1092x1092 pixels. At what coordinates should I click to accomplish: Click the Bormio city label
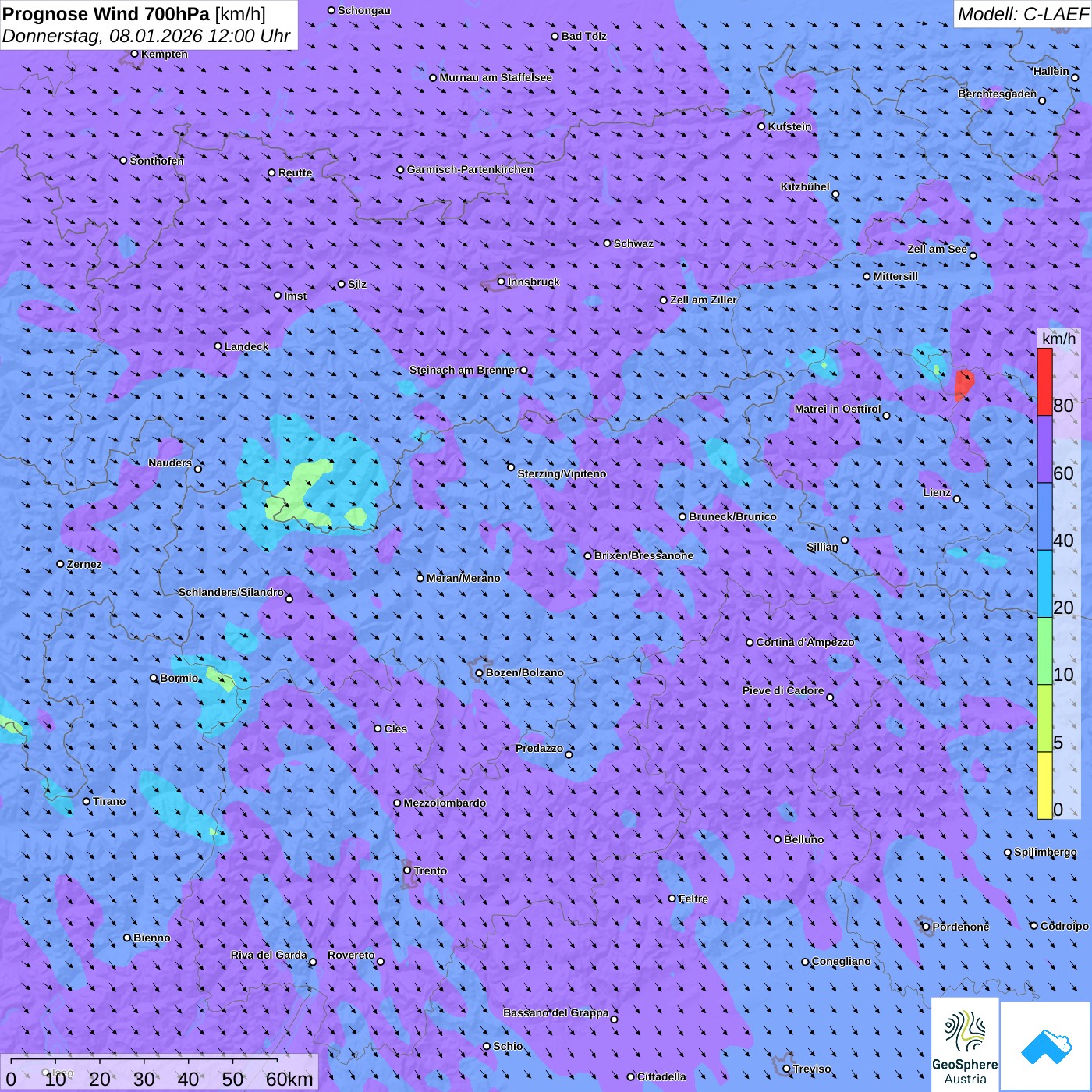pos(179,678)
